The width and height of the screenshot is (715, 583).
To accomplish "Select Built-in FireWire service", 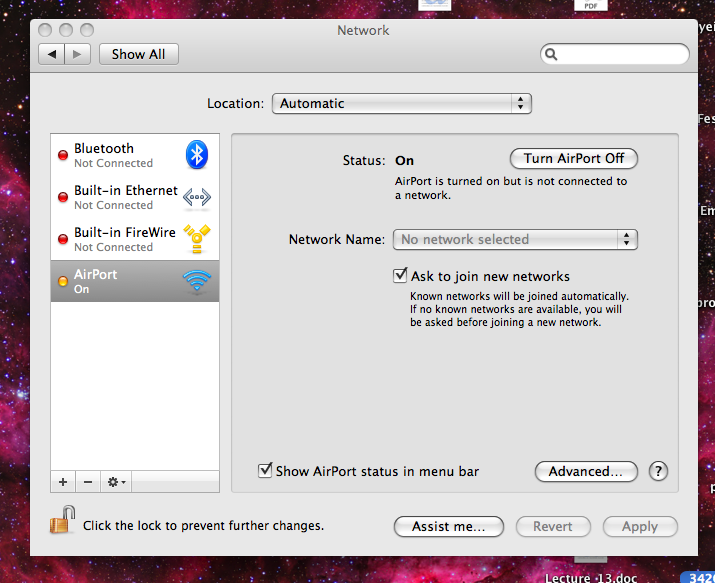I will point(135,239).
